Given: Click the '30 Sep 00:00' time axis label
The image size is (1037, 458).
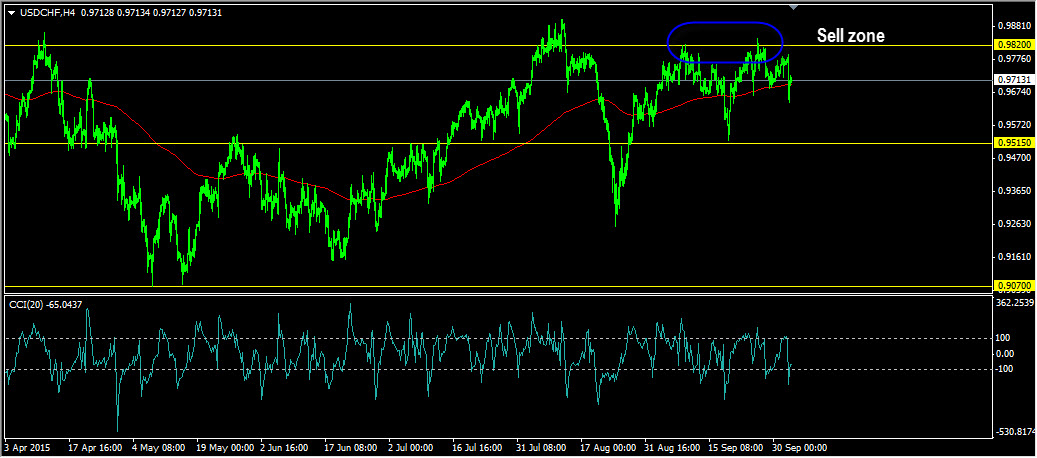Looking at the screenshot, I should click(x=798, y=449).
